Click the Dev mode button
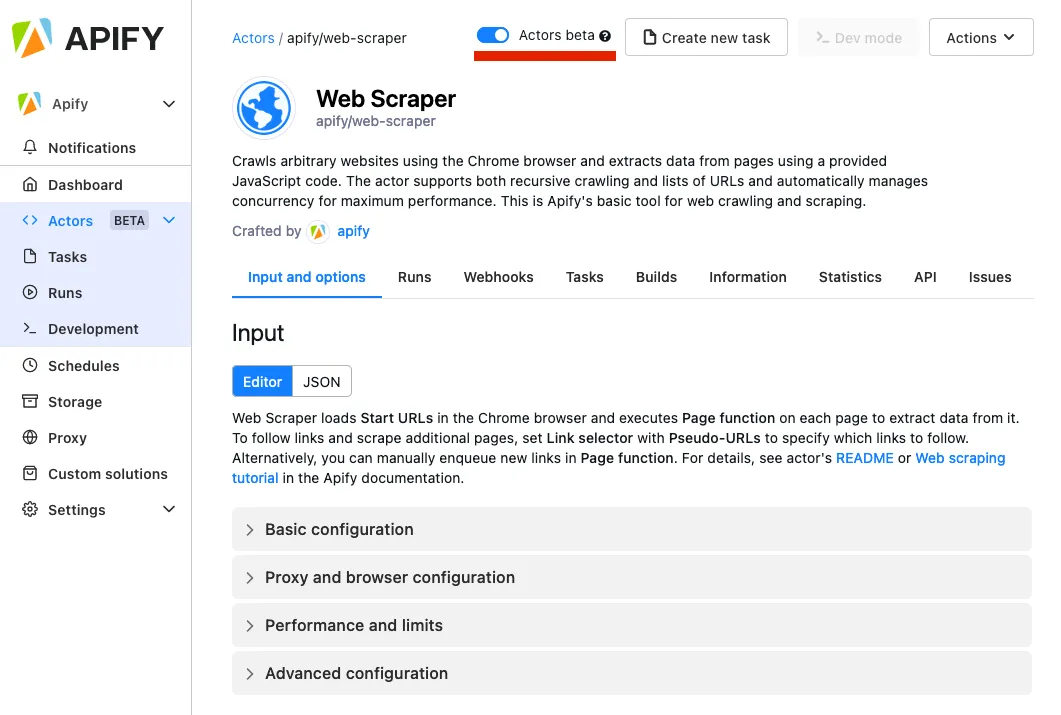The image size is (1061, 715). pyautogui.click(x=859, y=37)
